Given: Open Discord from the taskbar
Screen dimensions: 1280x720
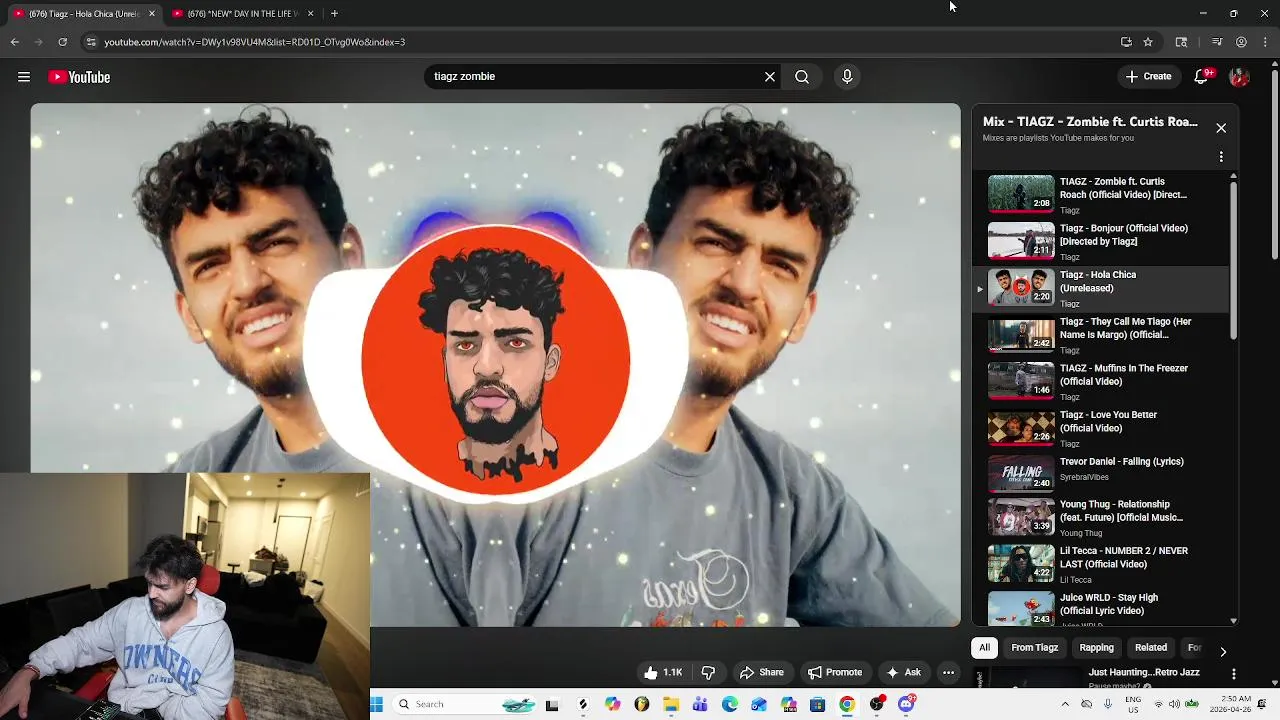Looking at the screenshot, I should 906,704.
